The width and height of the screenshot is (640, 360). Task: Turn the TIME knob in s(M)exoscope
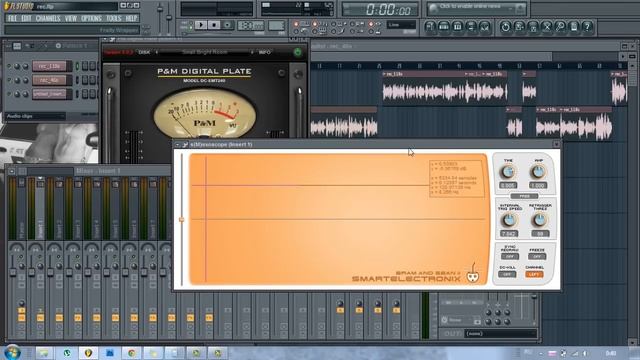pyautogui.click(x=508, y=172)
